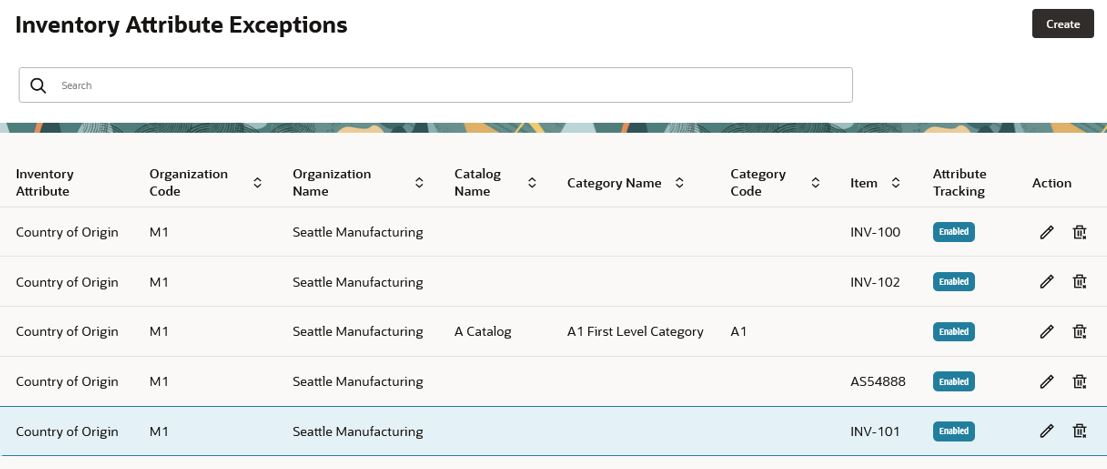Delete the INV-101 exception row
The height and width of the screenshot is (469, 1107).
click(x=1079, y=431)
